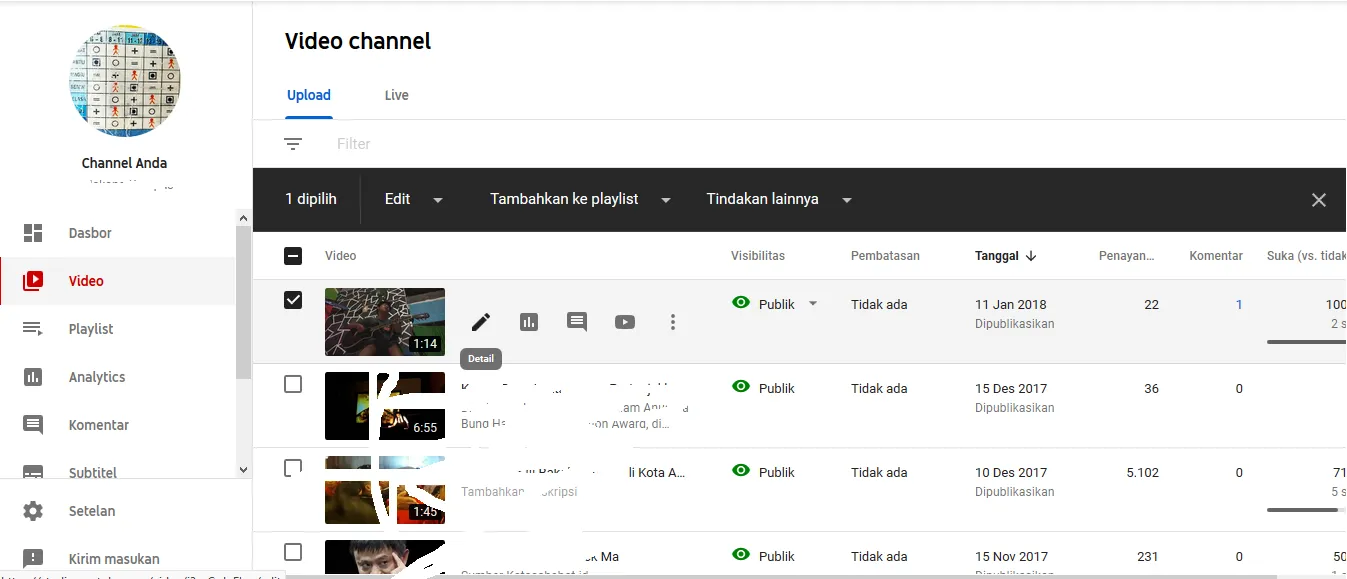Tick the checkbox for 15 Des 2017 video
This screenshot has width=1347, height=579.
click(x=293, y=384)
